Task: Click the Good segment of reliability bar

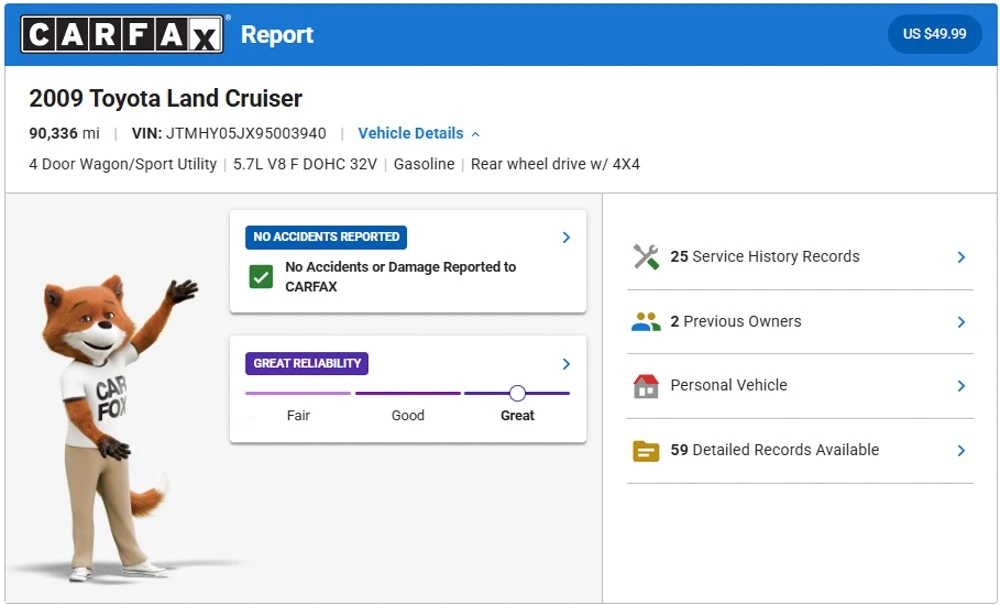Action: pyautogui.click(x=408, y=393)
